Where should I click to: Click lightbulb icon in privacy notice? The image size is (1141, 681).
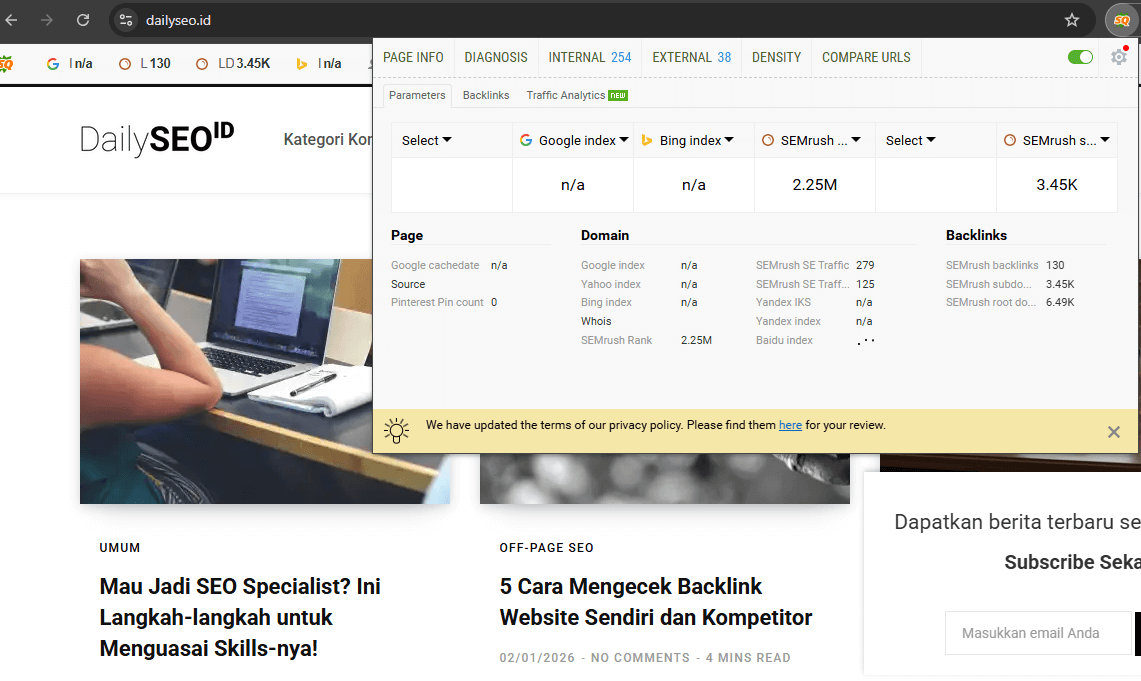[397, 431]
